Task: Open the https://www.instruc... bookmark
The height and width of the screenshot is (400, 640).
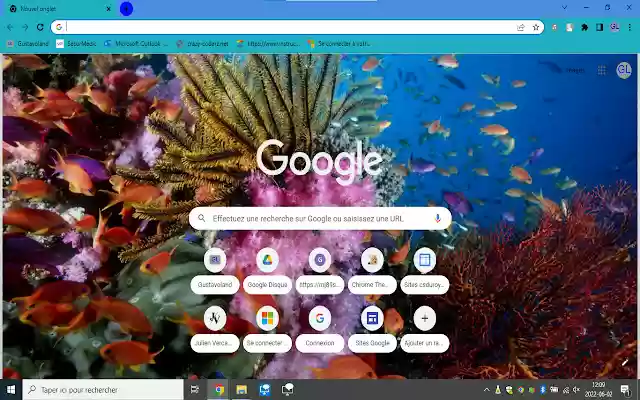Action: [268, 44]
